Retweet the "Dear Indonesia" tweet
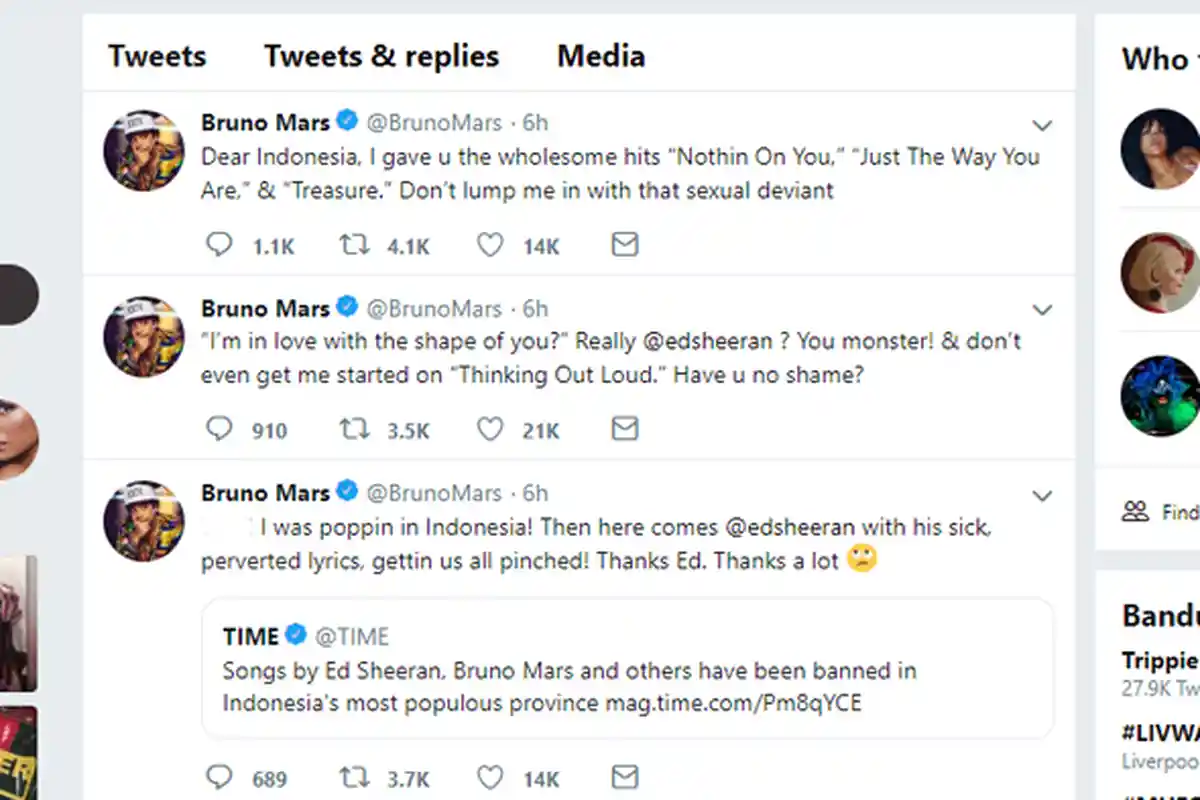The height and width of the screenshot is (800, 1200). click(354, 245)
